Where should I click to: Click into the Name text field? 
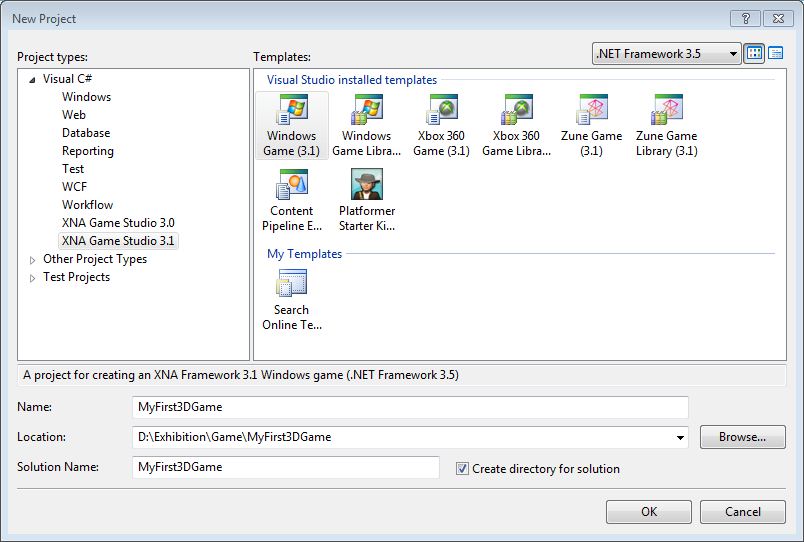click(410, 407)
